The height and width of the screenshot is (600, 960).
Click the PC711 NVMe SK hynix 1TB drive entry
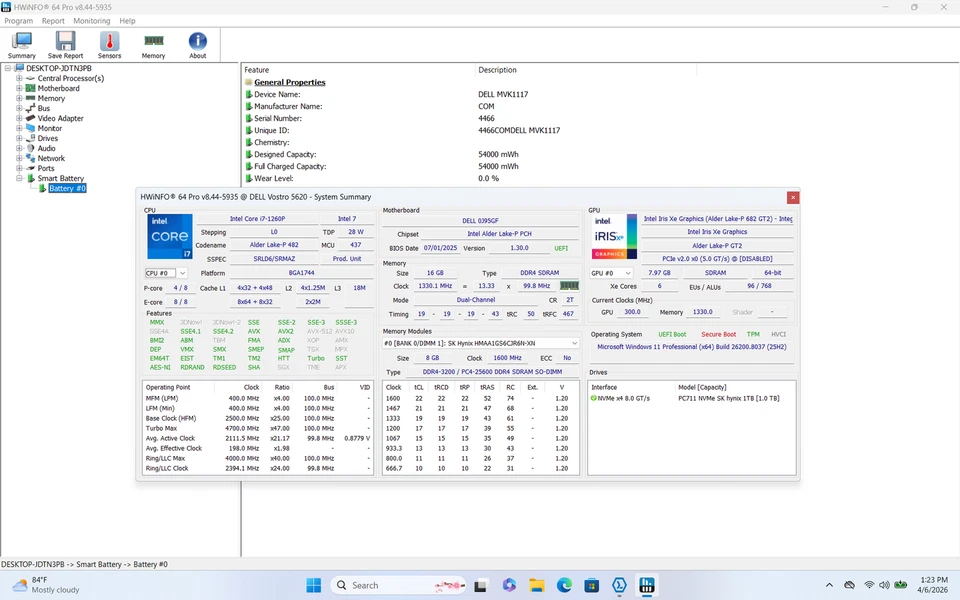click(729, 398)
